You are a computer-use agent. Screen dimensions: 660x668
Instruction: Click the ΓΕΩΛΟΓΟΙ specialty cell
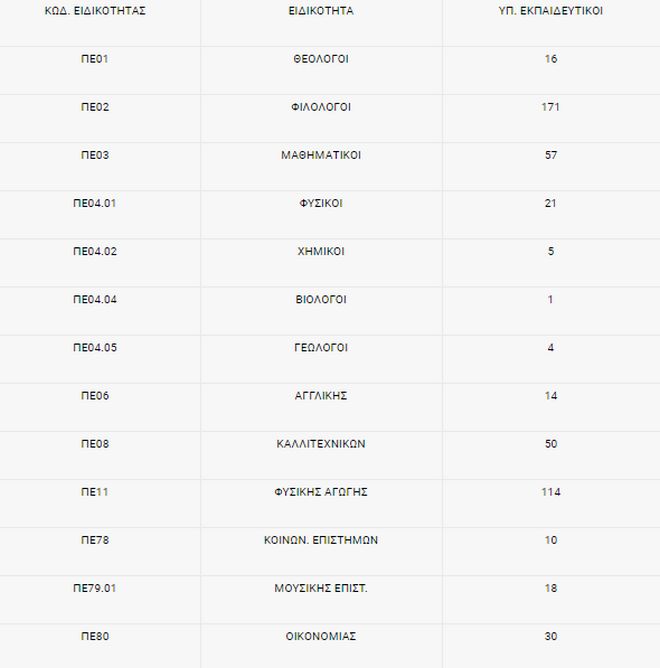pyautogui.click(x=321, y=348)
